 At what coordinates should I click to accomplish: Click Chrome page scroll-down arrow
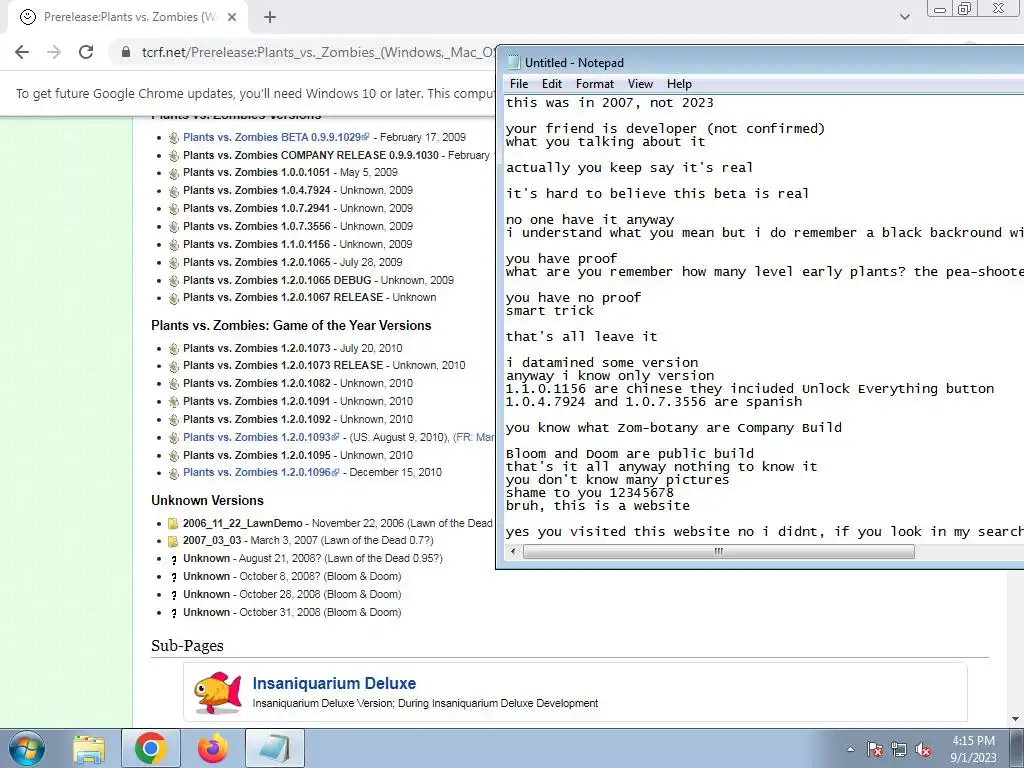[x=1014, y=719]
